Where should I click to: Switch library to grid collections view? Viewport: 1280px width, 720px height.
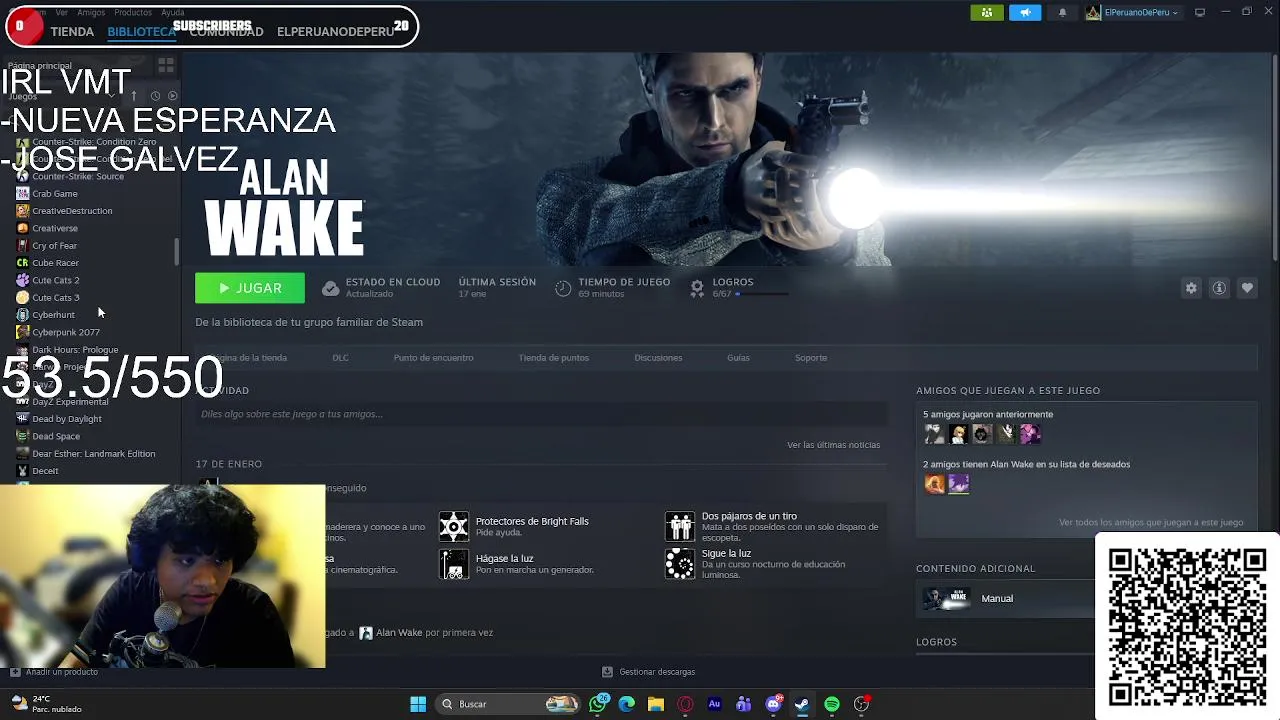(x=166, y=65)
